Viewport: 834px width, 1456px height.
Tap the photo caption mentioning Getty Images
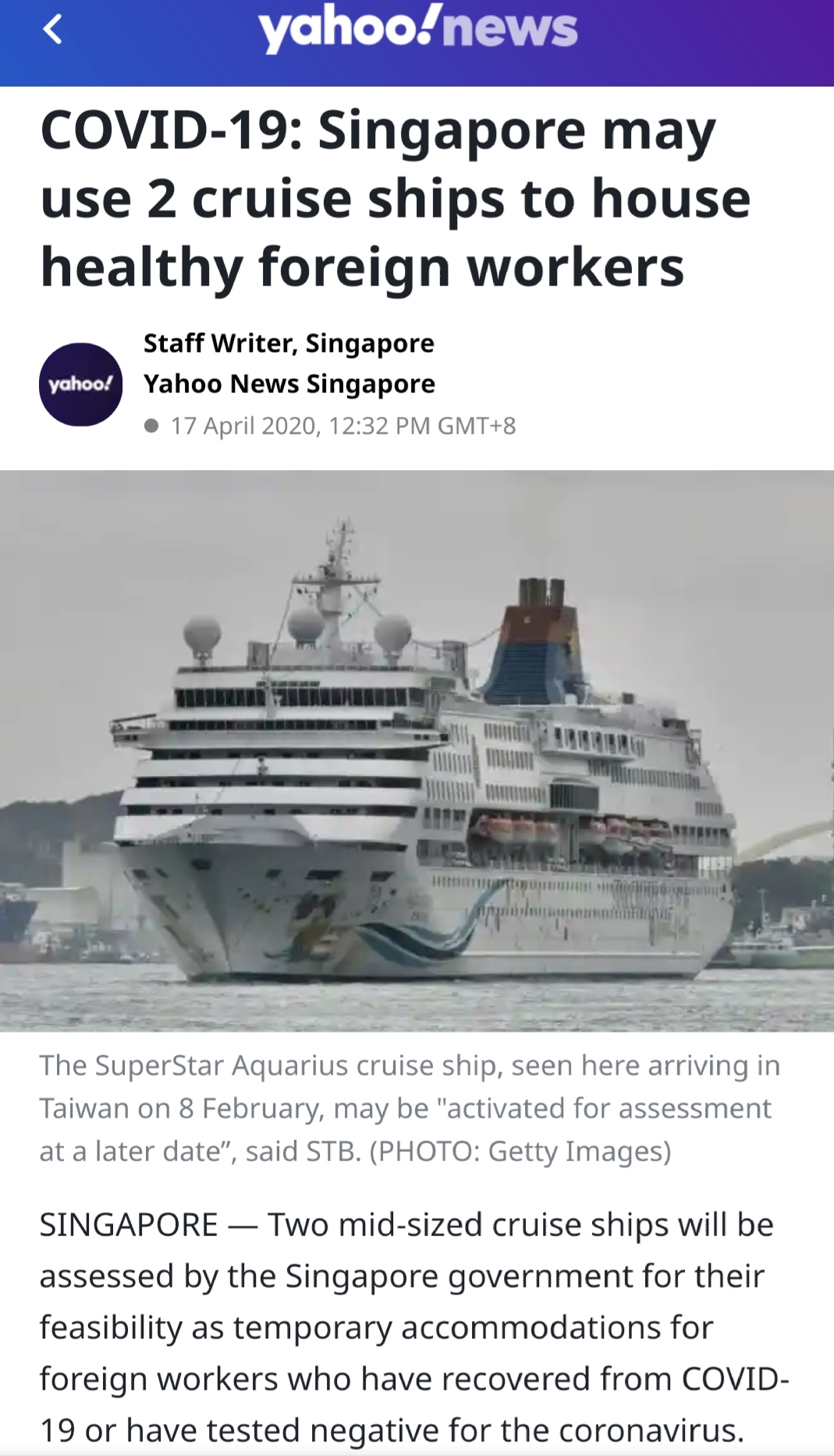410,1108
